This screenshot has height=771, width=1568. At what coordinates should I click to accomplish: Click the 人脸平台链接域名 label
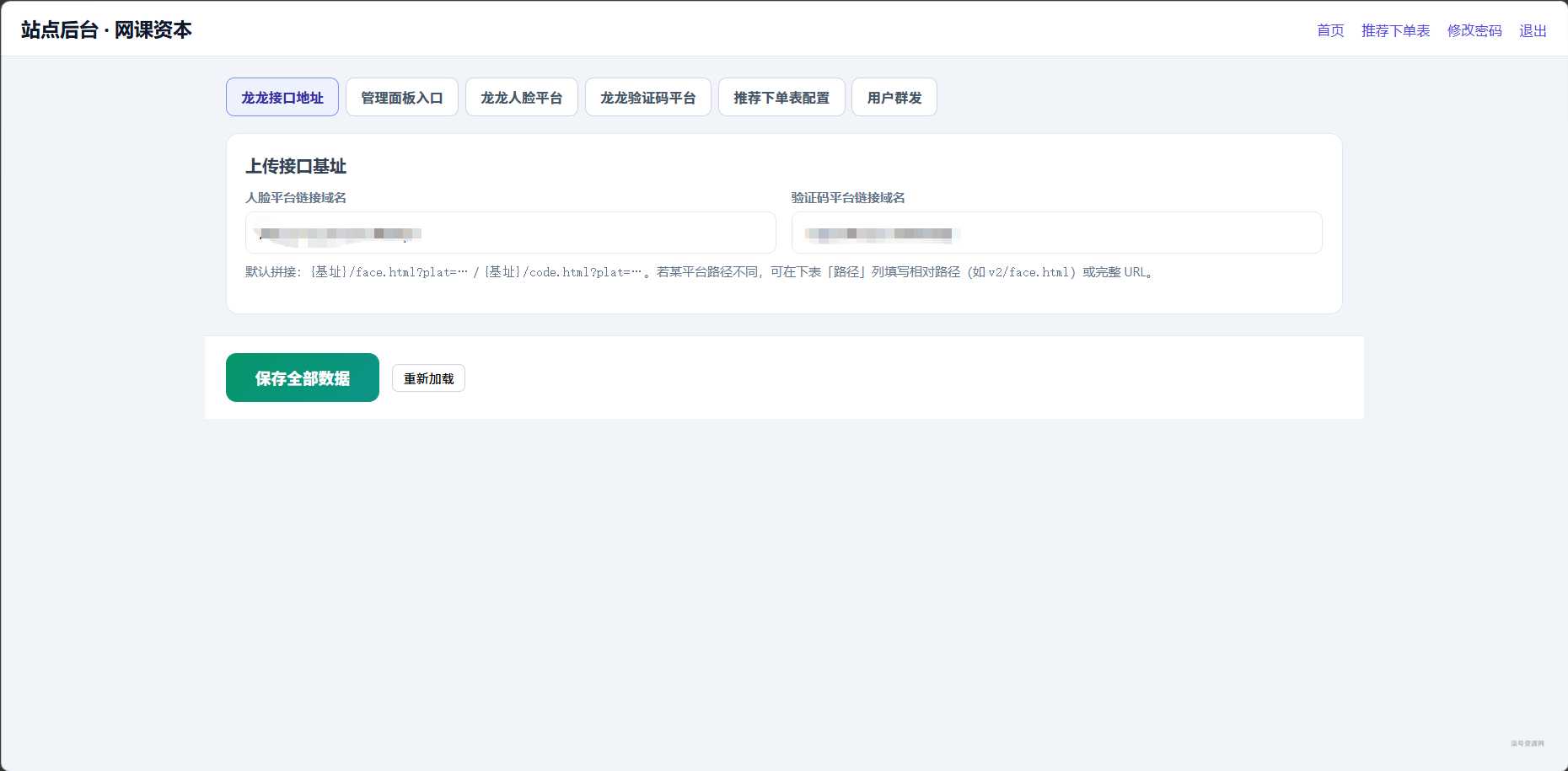pos(296,197)
